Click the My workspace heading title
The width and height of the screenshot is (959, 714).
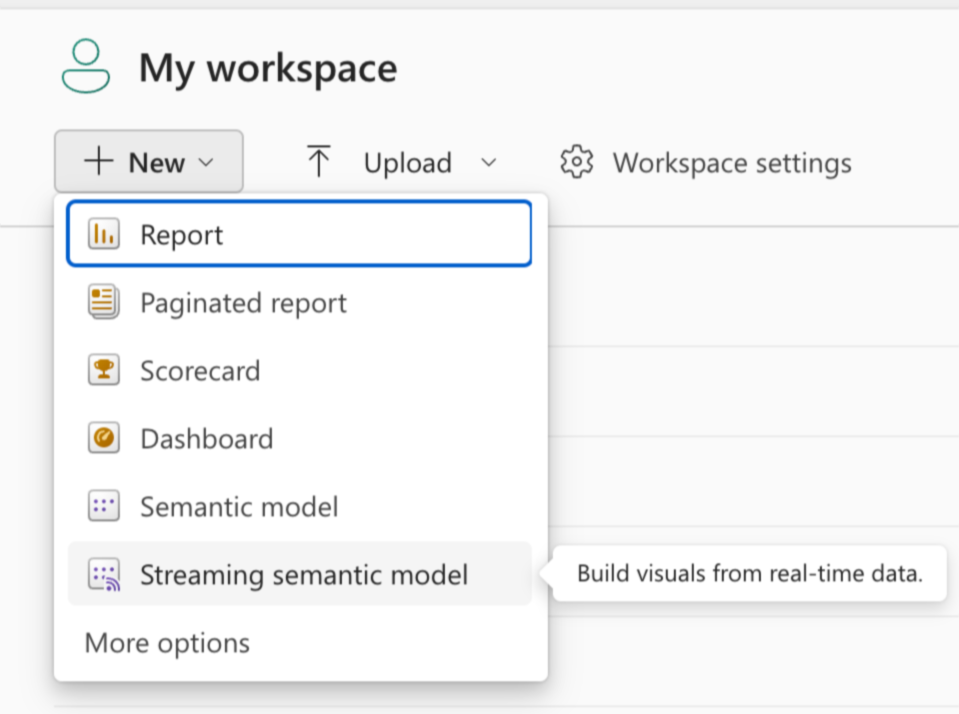click(x=268, y=68)
